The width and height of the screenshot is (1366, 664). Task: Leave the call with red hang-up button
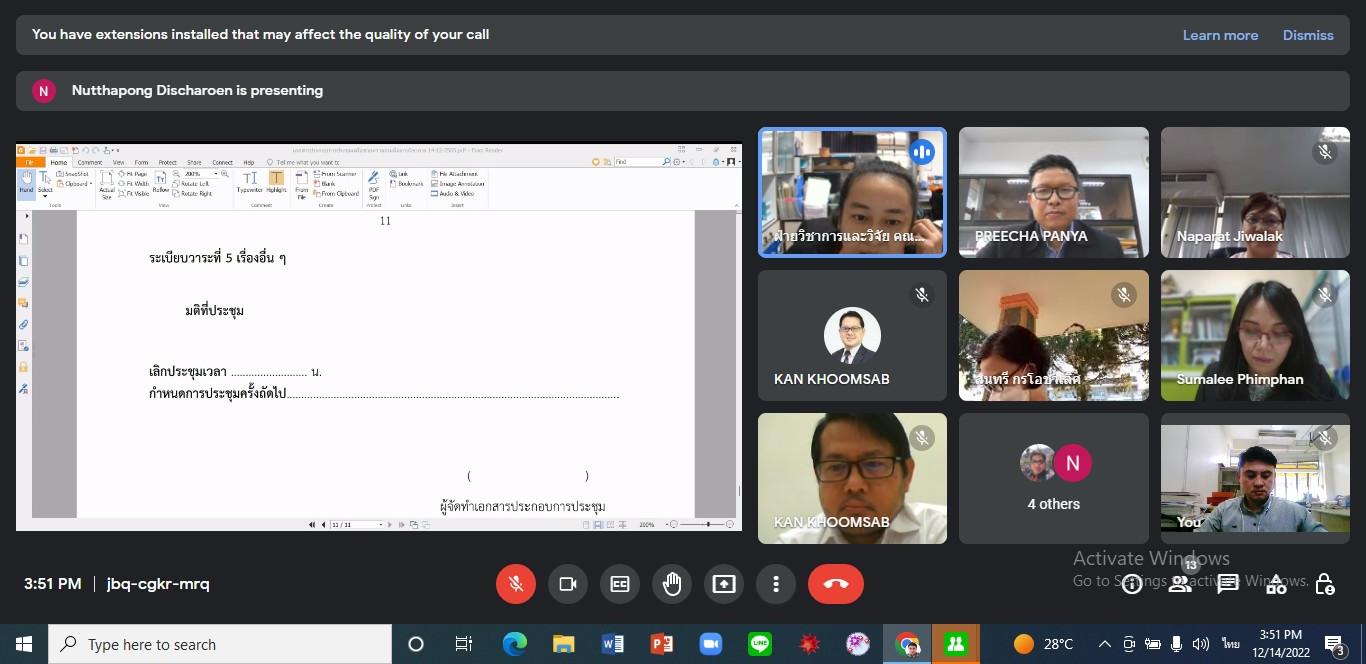pos(835,584)
